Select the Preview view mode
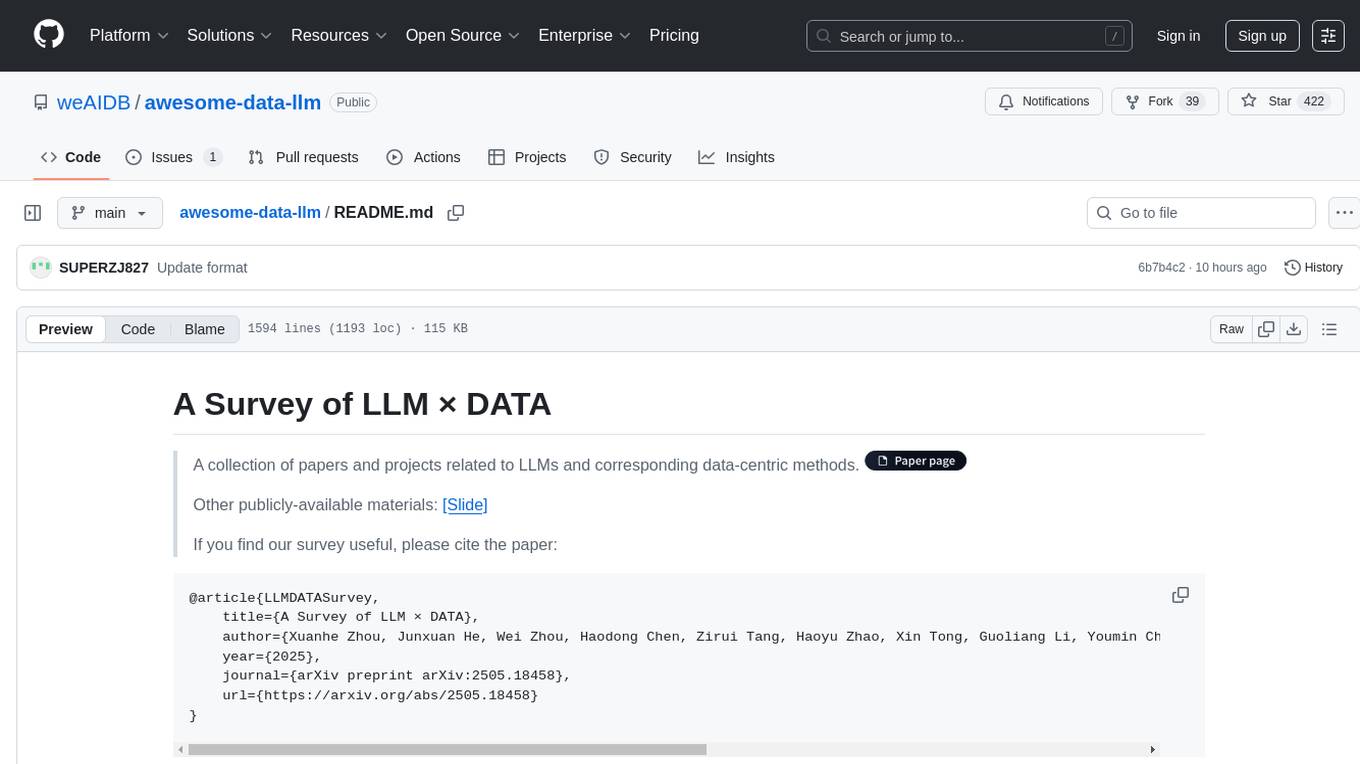This screenshot has width=1360, height=764. 66,329
